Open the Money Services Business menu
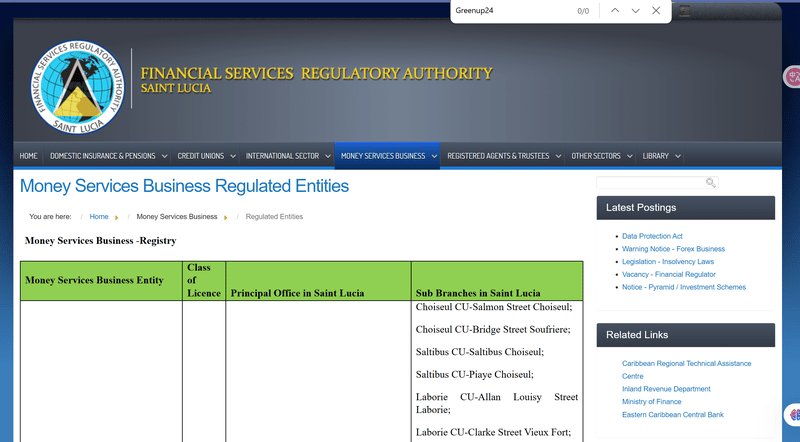This screenshot has width=800, height=442. click(x=383, y=156)
